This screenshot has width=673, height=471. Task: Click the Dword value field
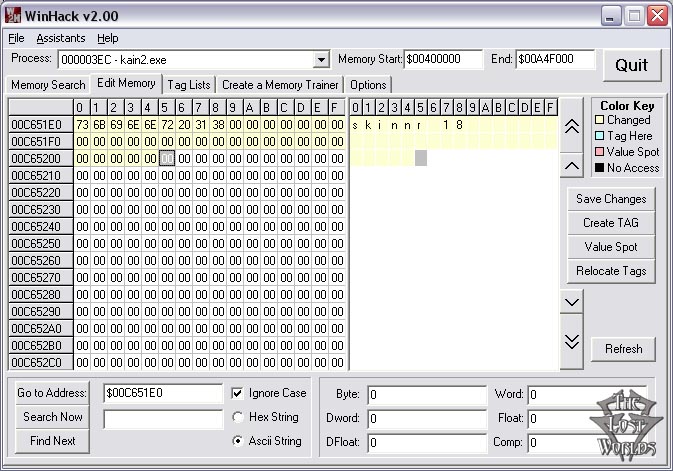pos(427,419)
